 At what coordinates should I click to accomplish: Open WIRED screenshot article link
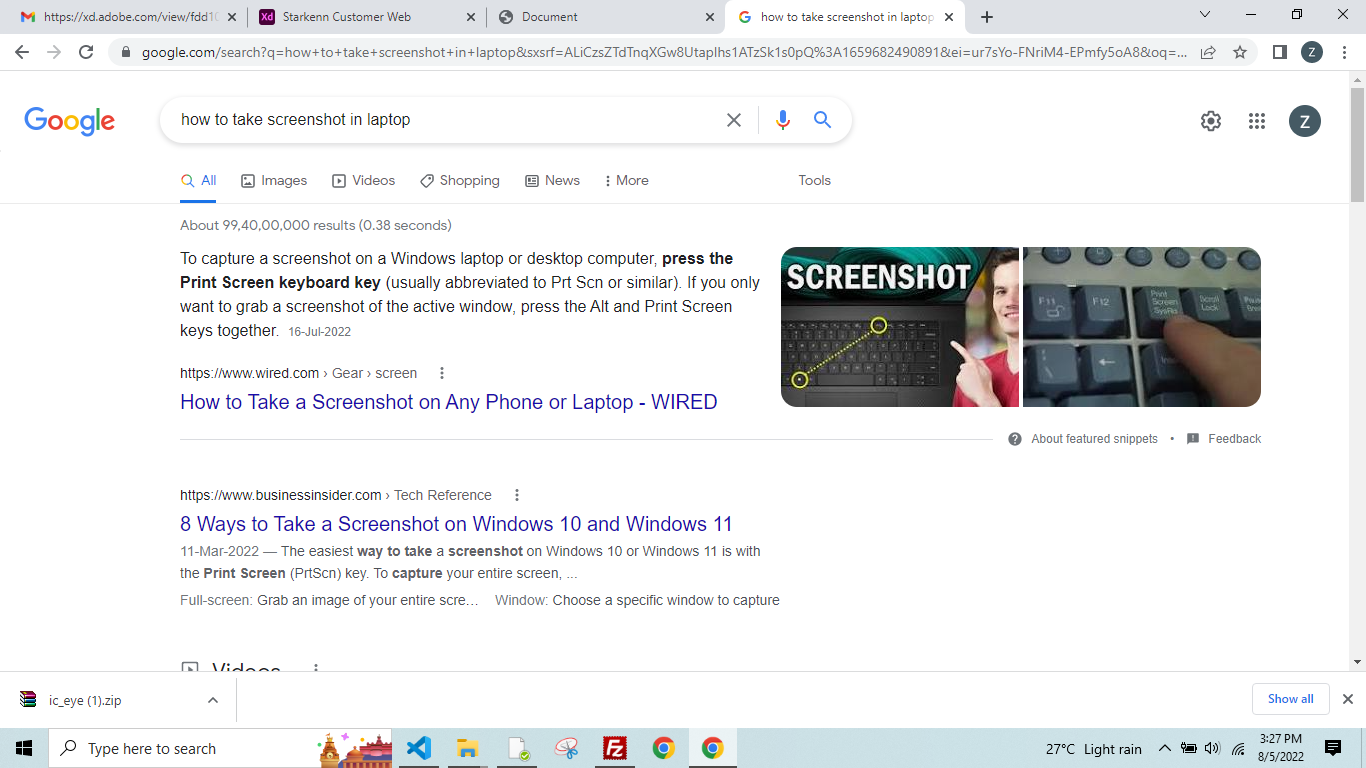coord(449,402)
